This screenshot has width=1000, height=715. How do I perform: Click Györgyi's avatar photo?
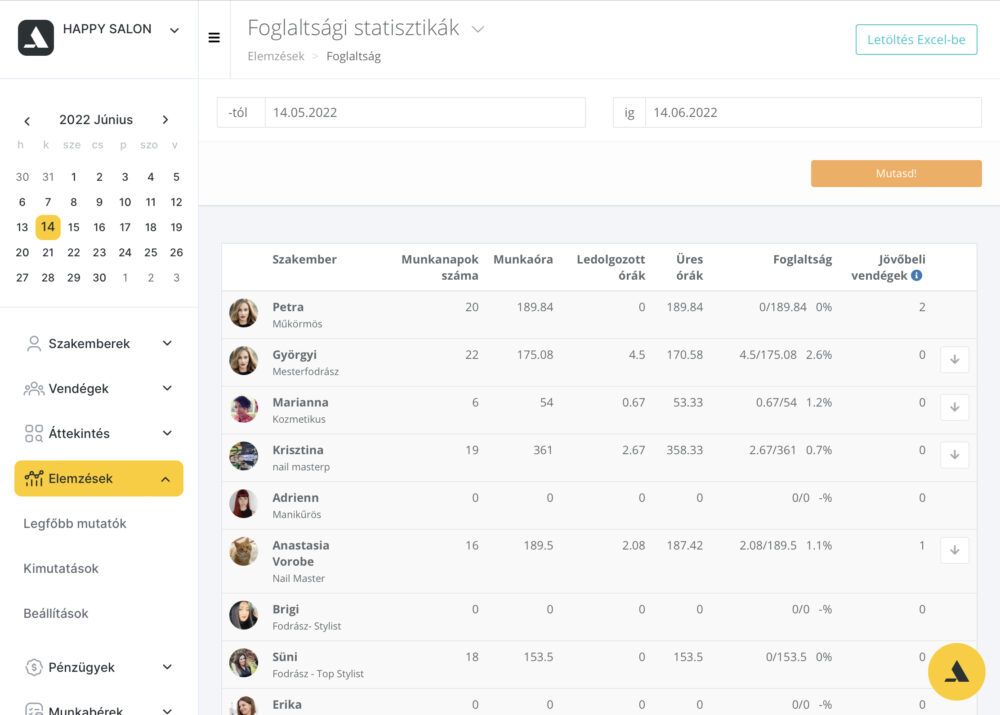[244, 360]
